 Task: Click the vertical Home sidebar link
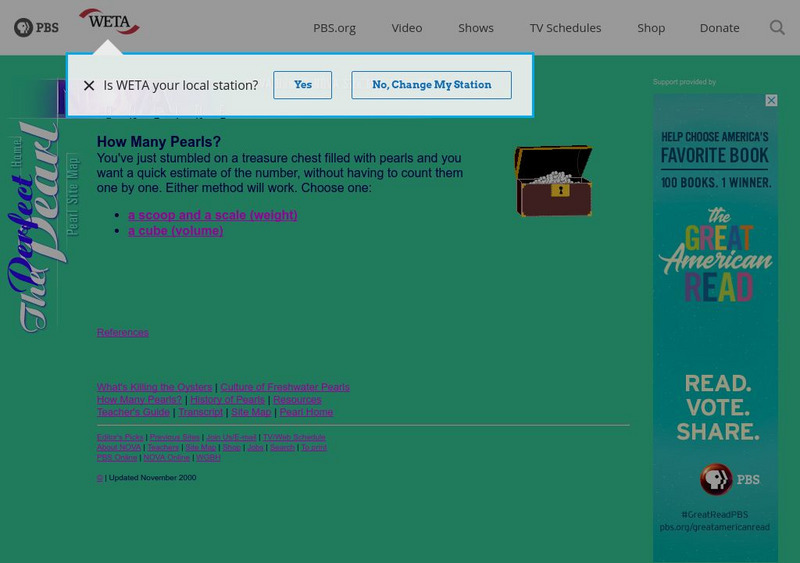17,152
